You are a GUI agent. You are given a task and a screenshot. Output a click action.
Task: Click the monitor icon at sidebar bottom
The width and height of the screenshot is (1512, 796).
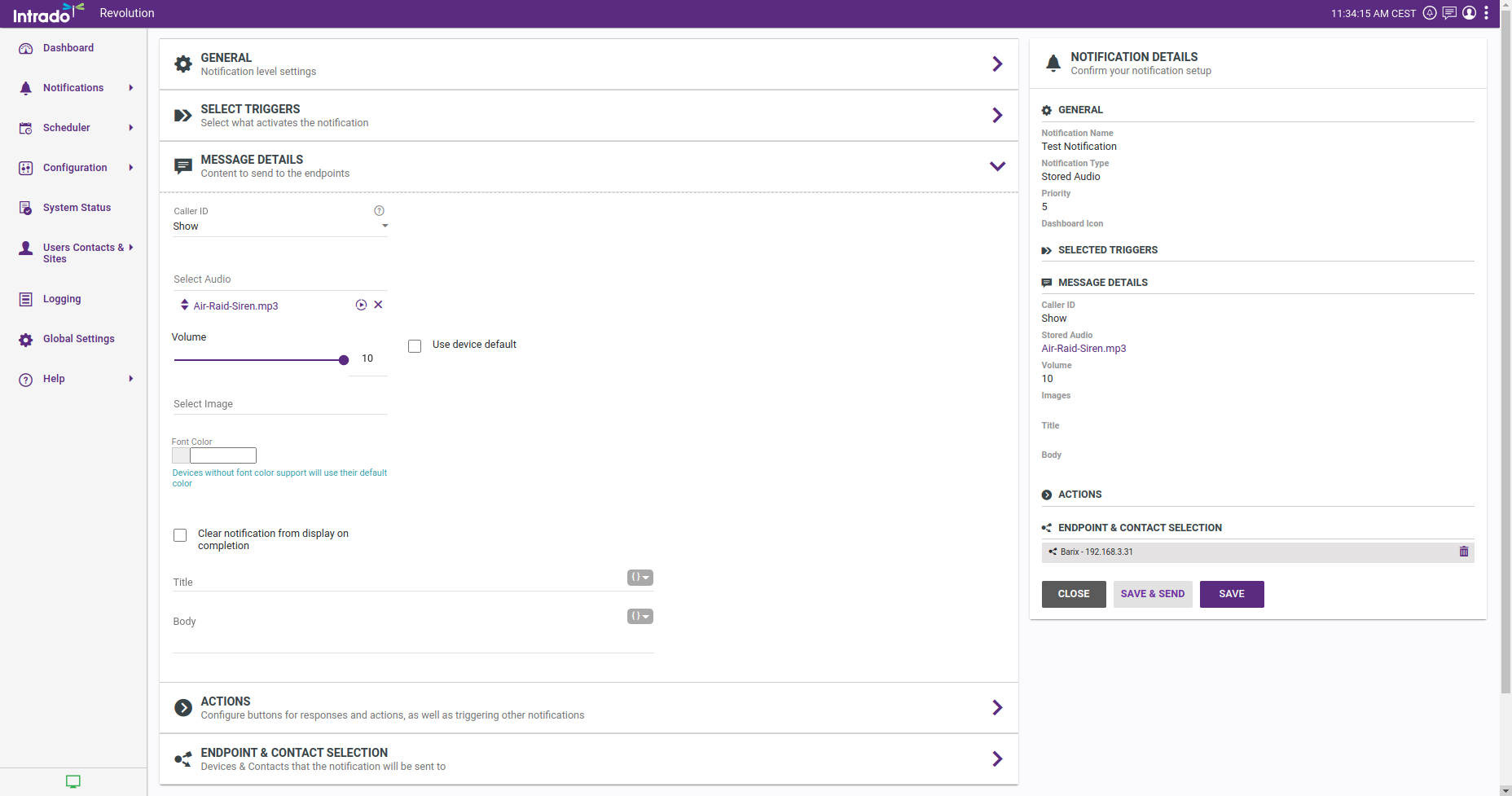coord(73,781)
